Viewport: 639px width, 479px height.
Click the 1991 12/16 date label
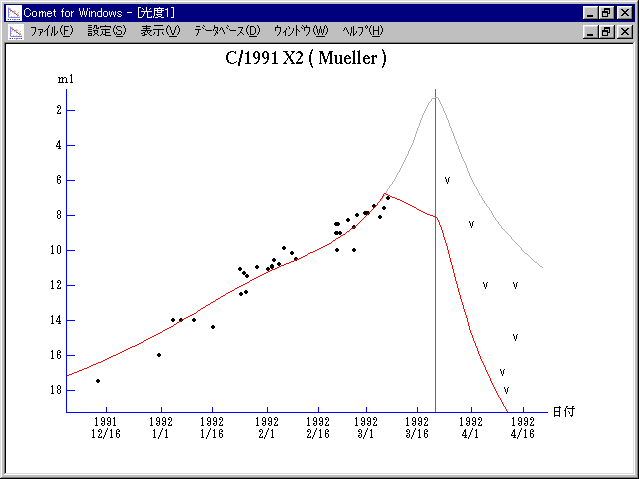[x=105, y=428]
